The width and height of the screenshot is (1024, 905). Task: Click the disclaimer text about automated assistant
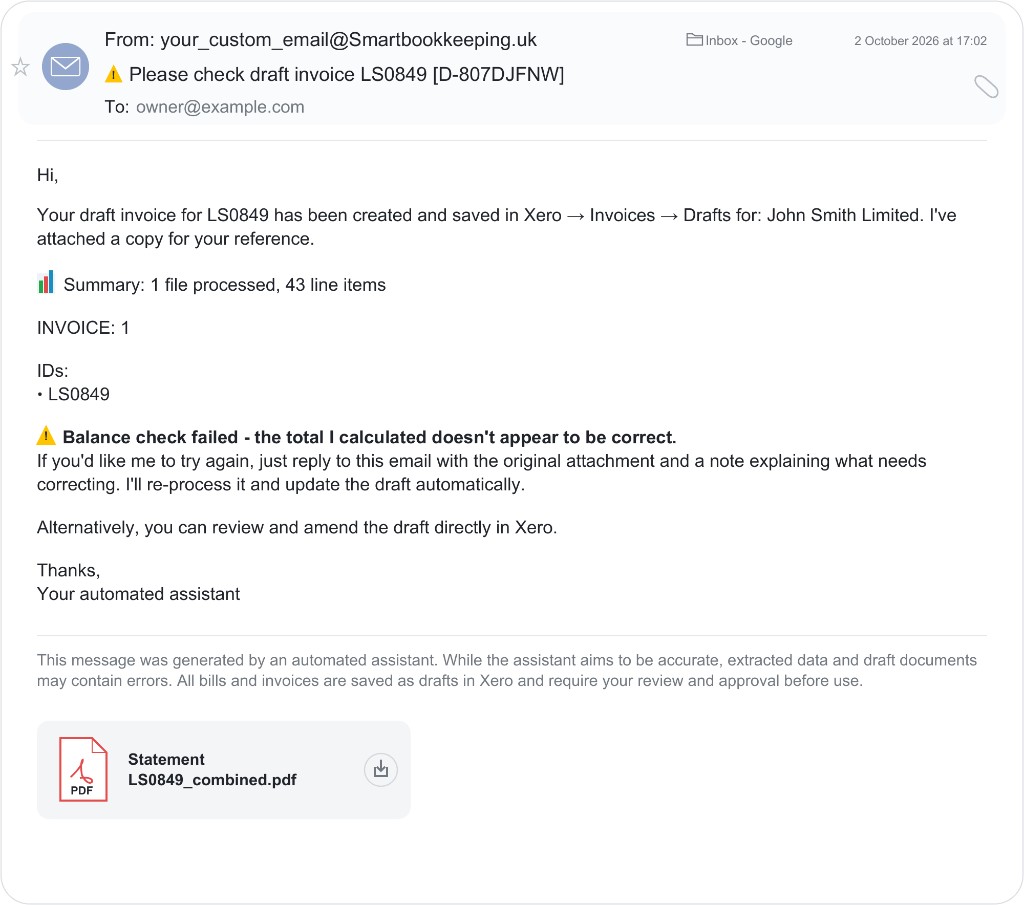click(507, 670)
